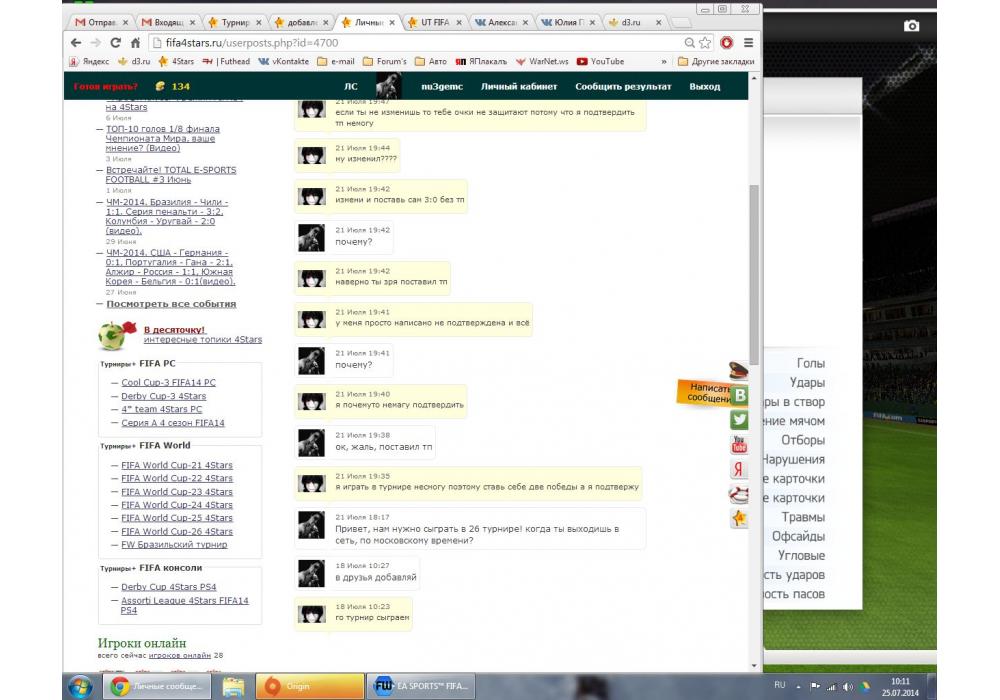The image size is (1000, 700).
Task: Switch to d3.ru browser tab
Action: [633, 22]
